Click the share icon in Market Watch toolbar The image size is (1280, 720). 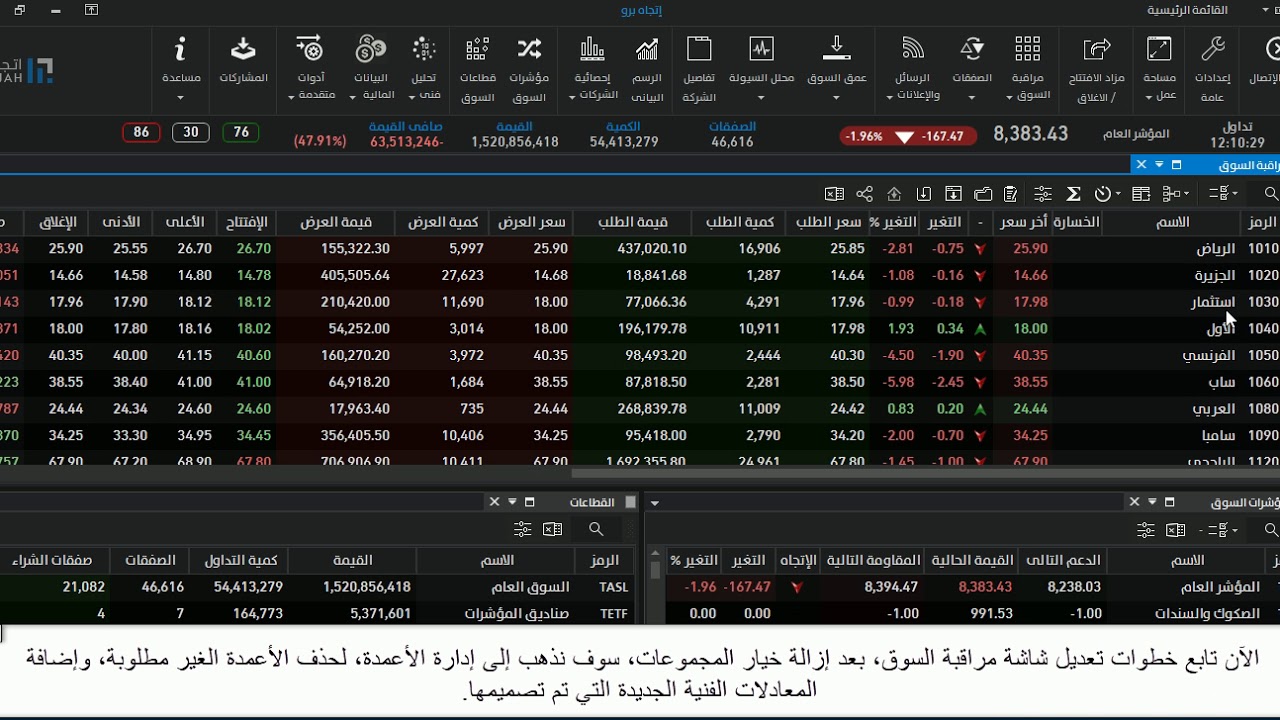[865, 194]
